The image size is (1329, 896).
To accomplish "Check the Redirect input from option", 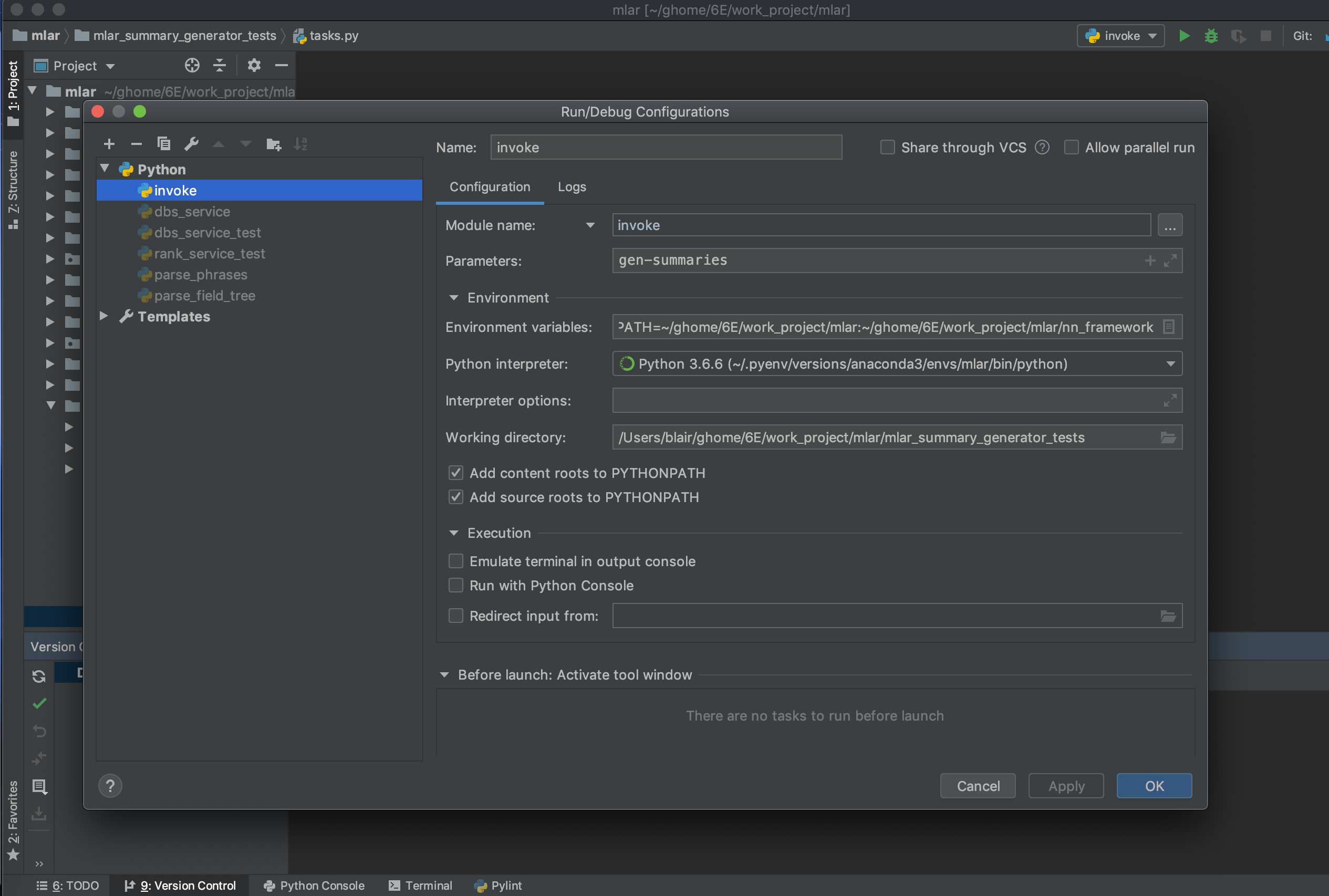I will 455,616.
